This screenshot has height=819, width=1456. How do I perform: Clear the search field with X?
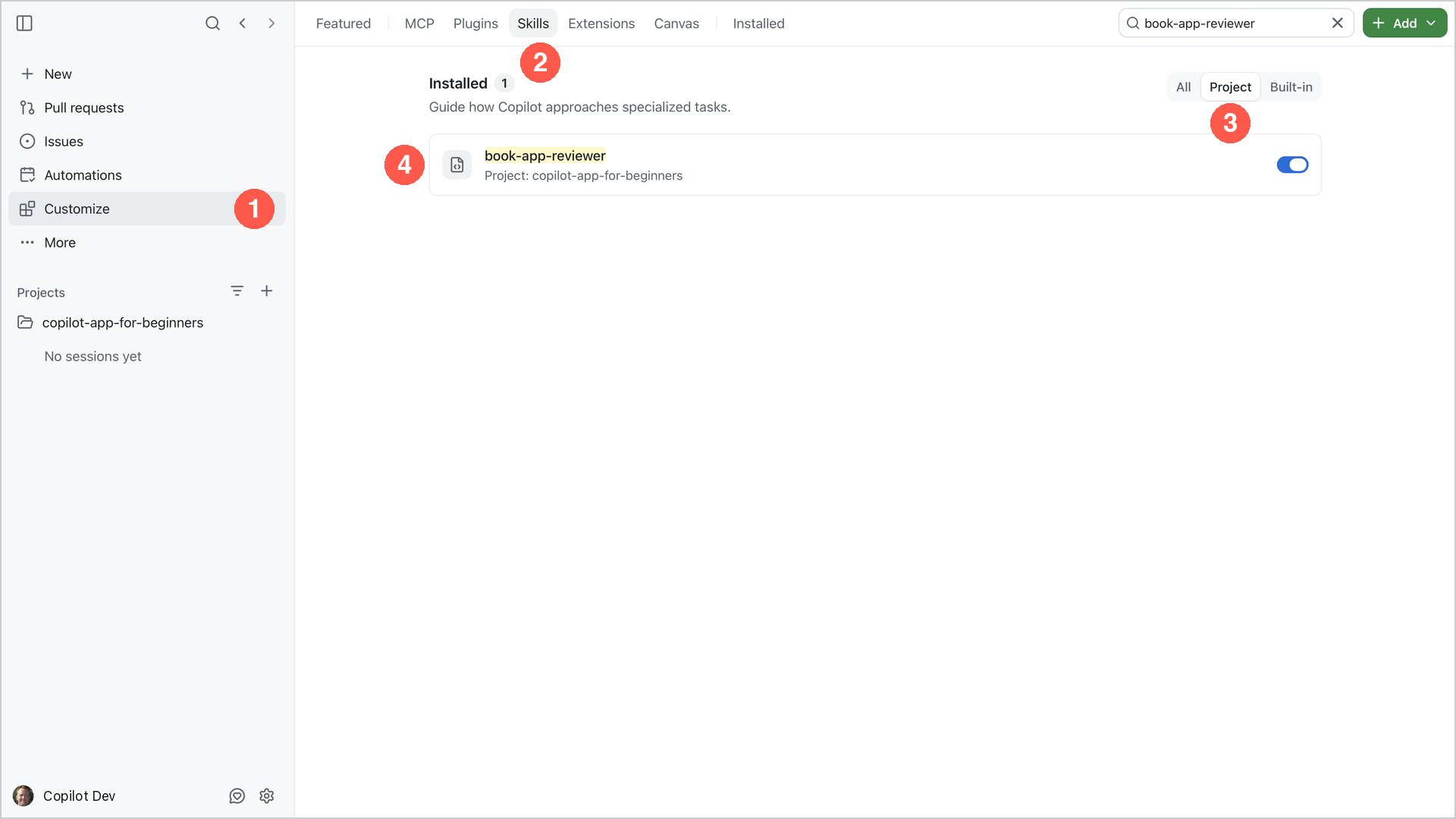point(1338,24)
